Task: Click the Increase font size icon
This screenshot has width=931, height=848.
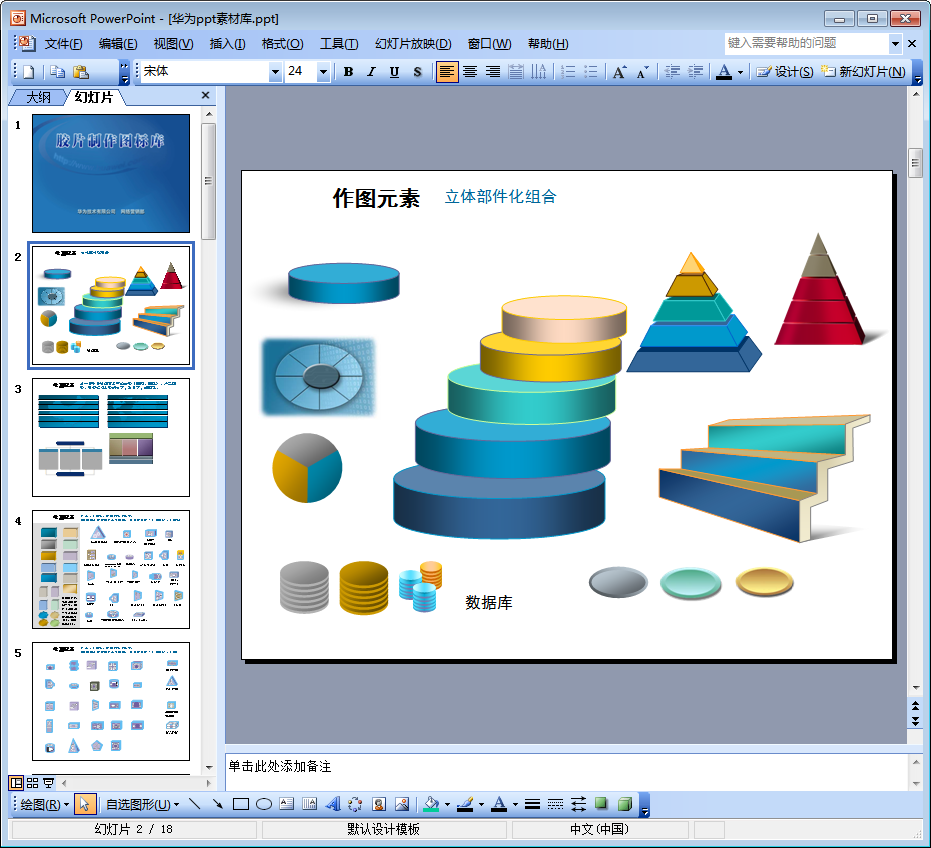Action: [619, 72]
